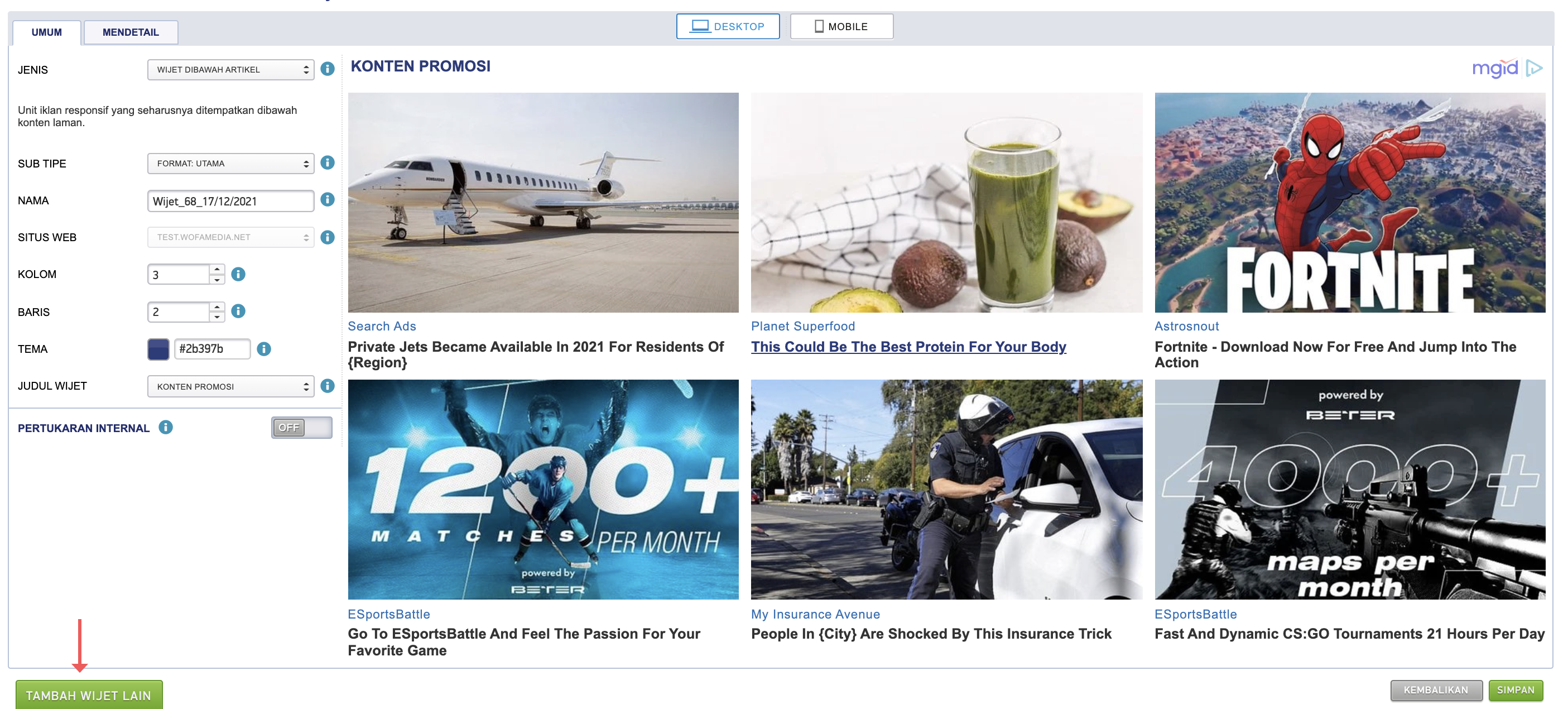
Task: Open the SUB TIPE format dropdown
Action: point(230,163)
